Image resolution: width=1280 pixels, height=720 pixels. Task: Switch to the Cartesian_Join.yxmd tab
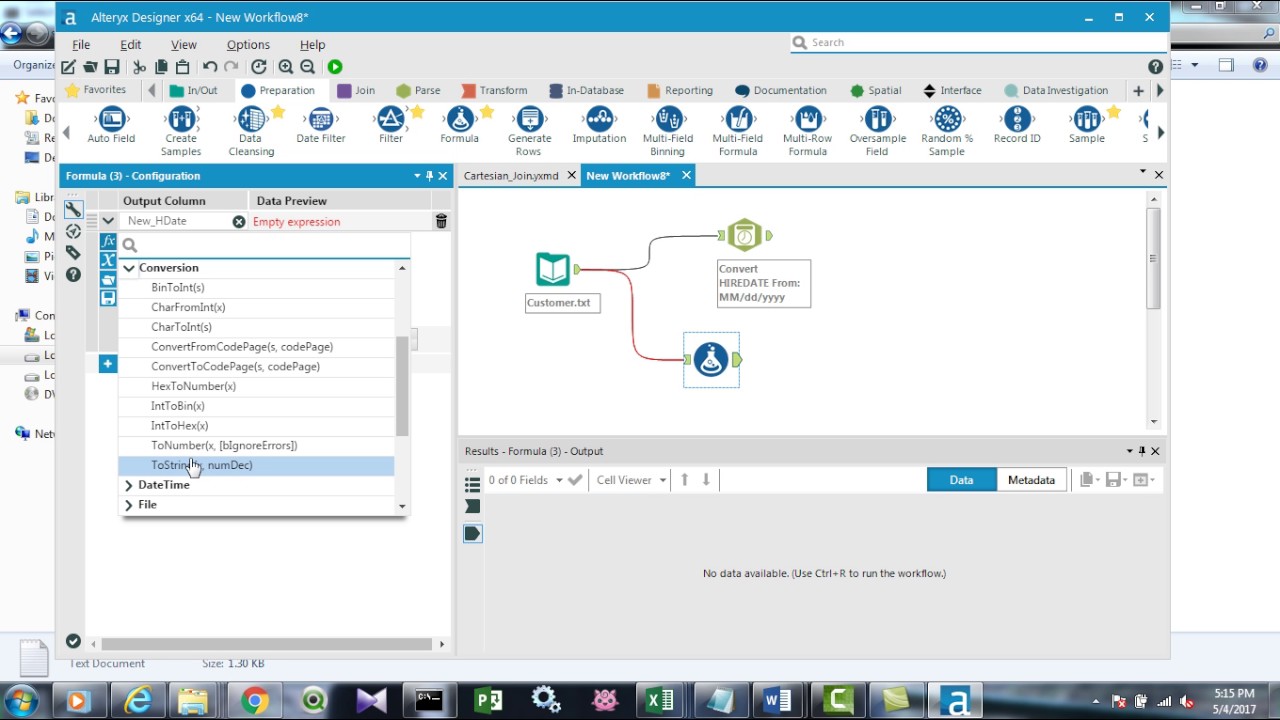pos(511,176)
